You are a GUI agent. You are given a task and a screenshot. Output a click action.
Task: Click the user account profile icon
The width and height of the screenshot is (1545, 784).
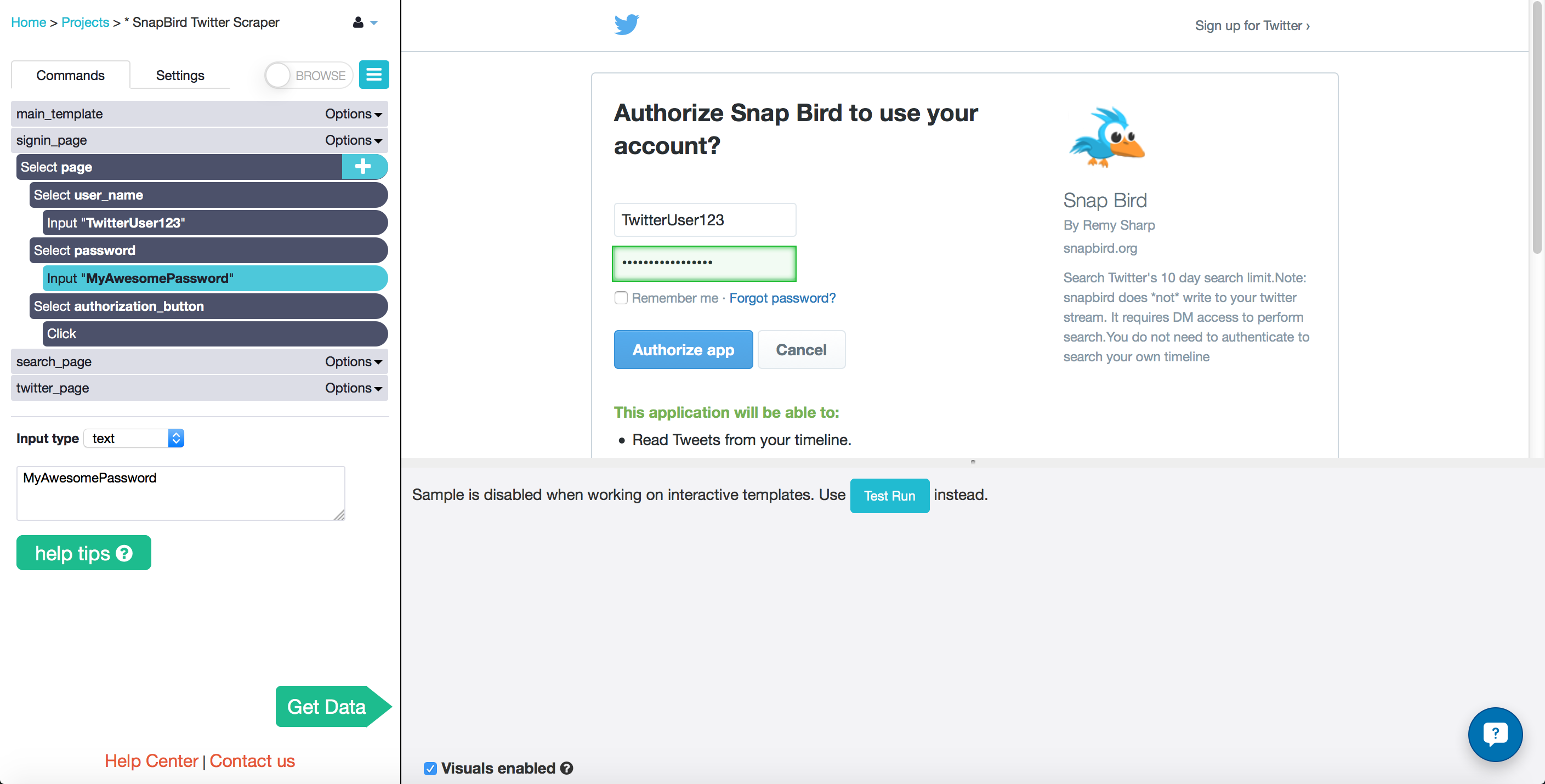[x=357, y=22]
